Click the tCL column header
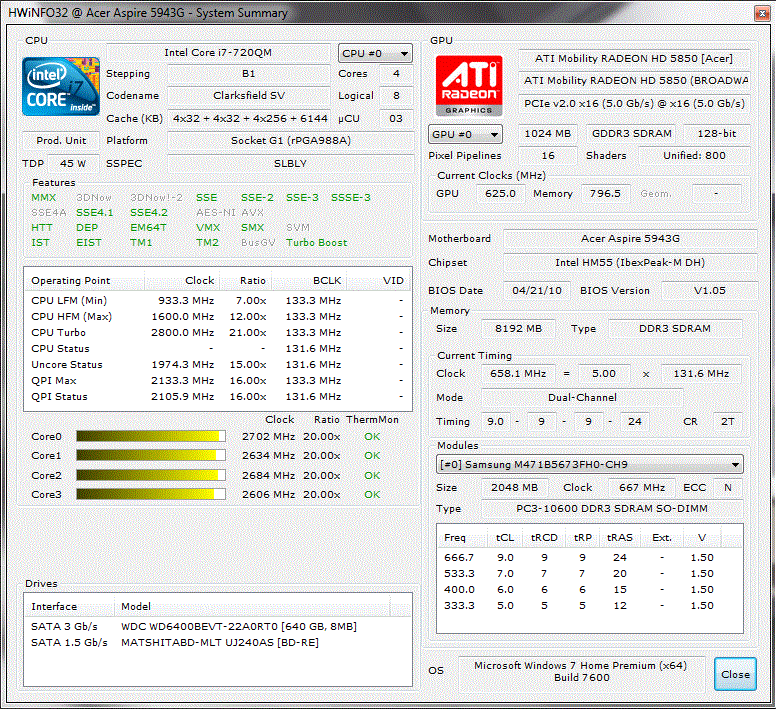The width and height of the screenshot is (776, 709). point(505,538)
